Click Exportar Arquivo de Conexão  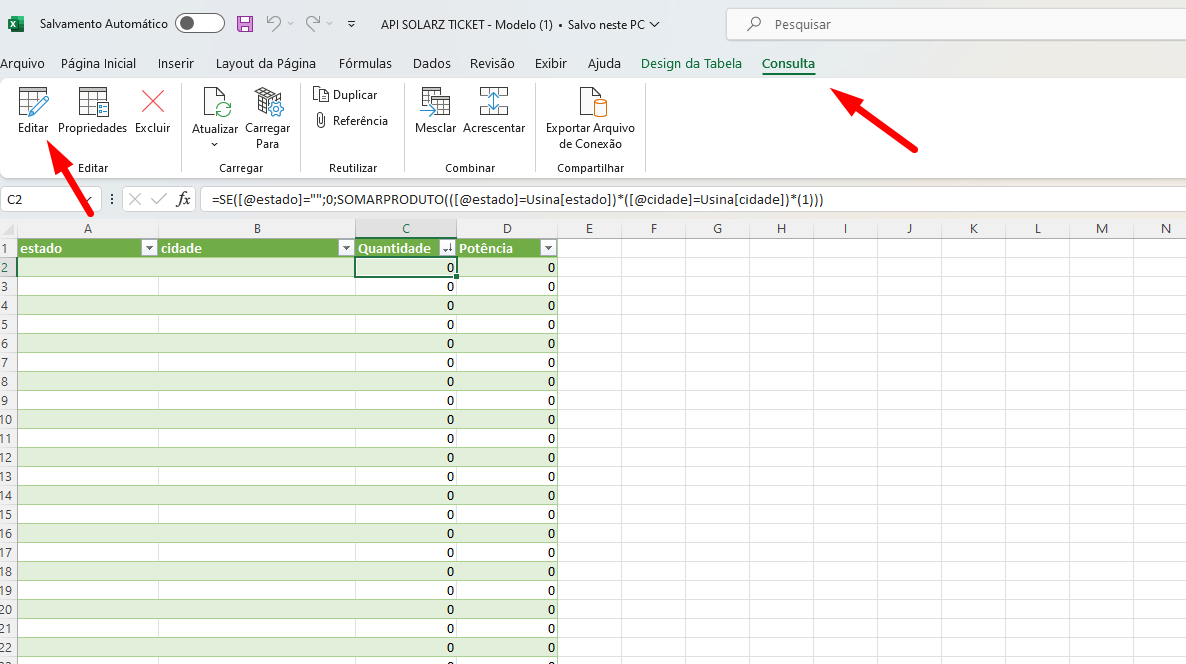590,117
